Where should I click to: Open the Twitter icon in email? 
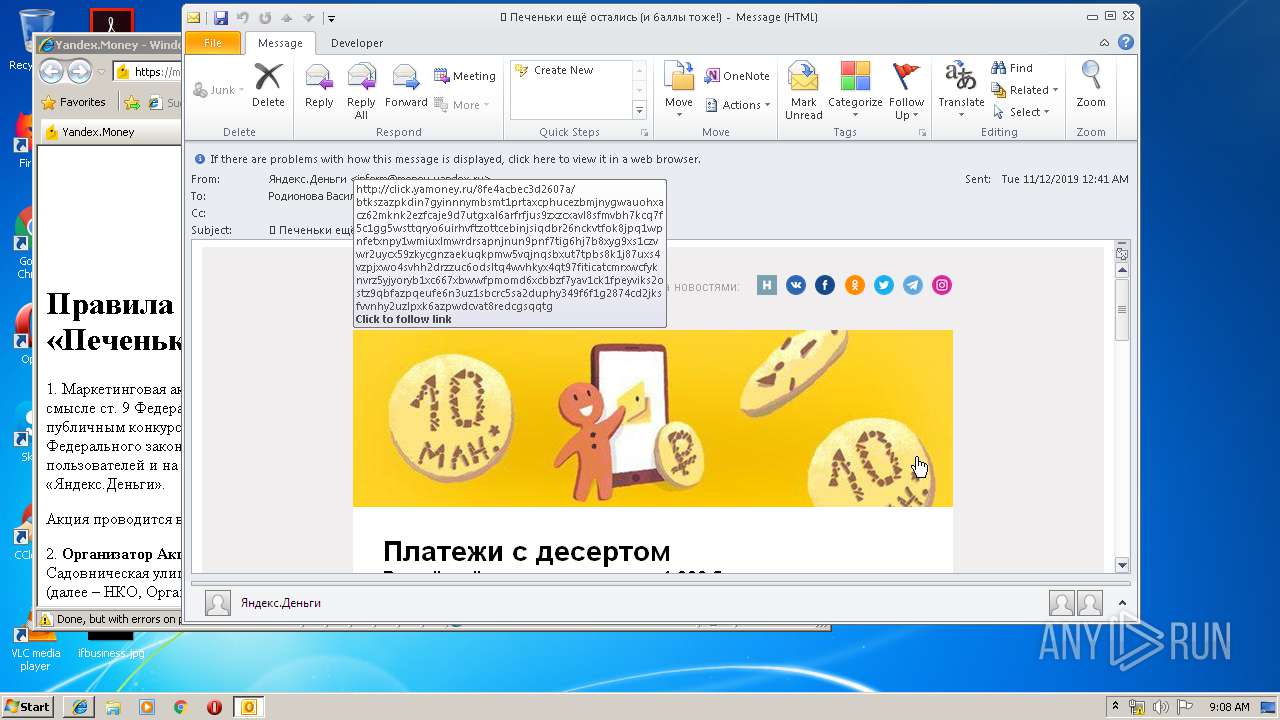coord(883,285)
